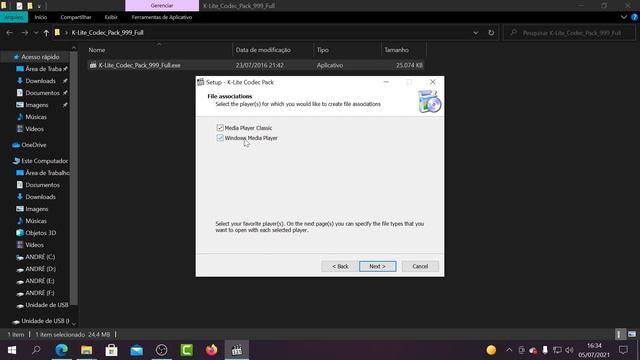Click the red cloud tray icon
This screenshot has height=360, width=640.
coord(533,350)
